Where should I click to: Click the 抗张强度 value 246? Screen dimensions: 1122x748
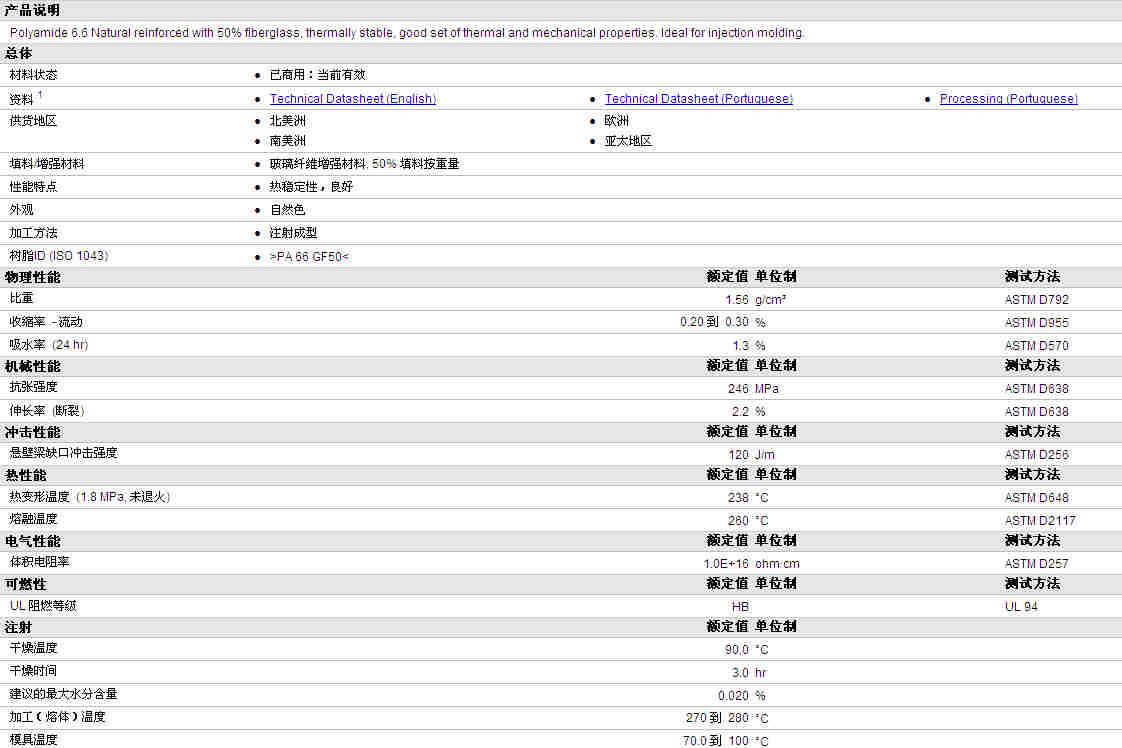click(x=738, y=389)
